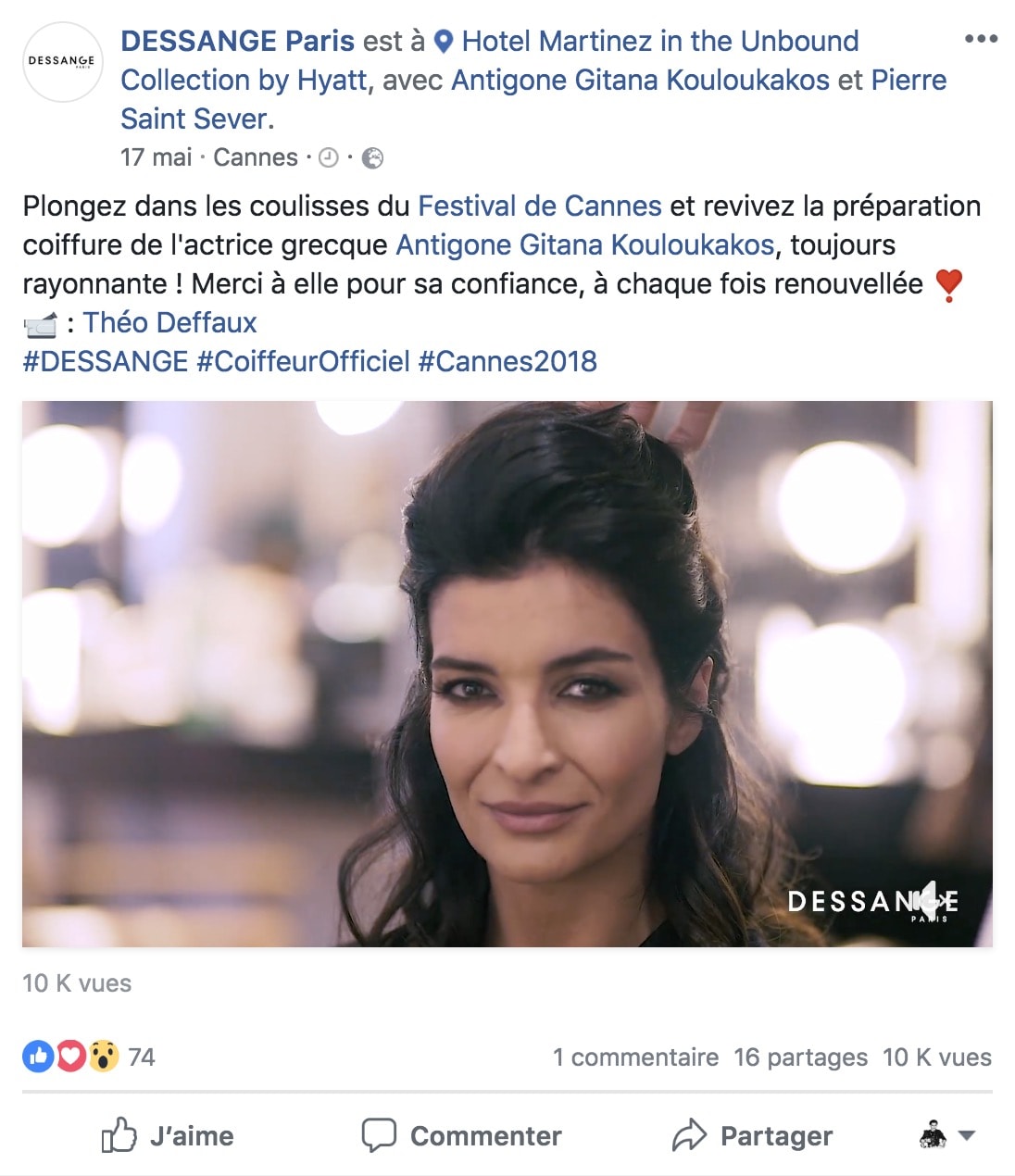1015x1176 pixels.
Task: Play the DESSANGE video thumbnail
Action: (507, 674)
